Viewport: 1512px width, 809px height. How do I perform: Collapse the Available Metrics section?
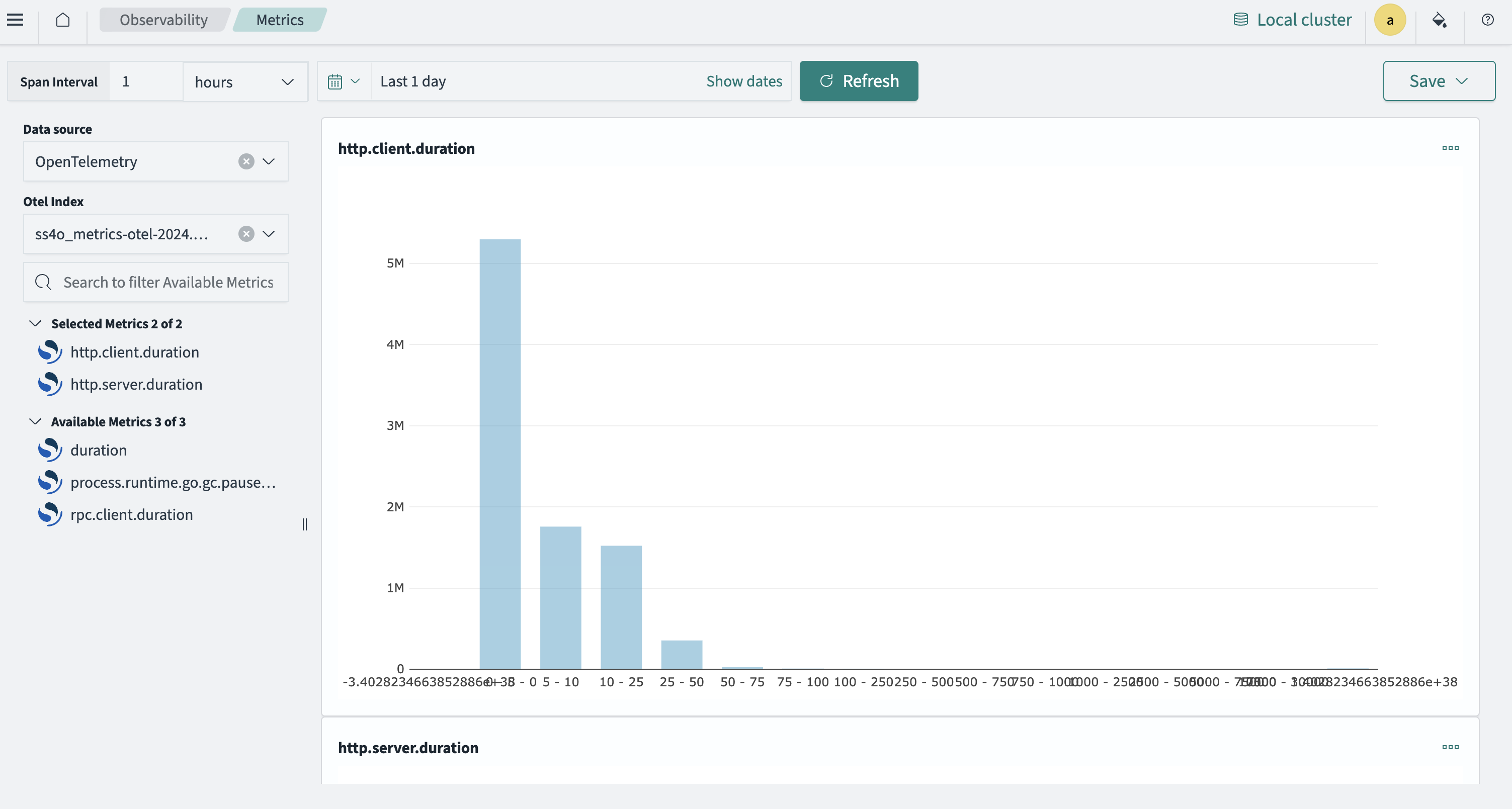(35, 421)
